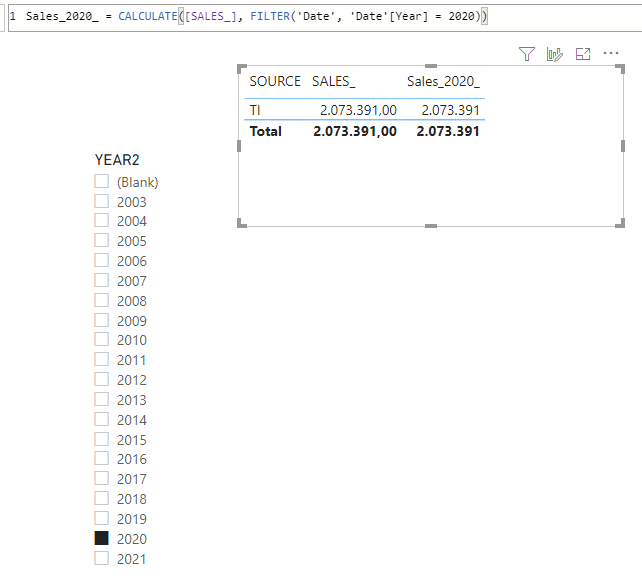
Task: Check 2011 in the slicer
Action: click(102, 359)
